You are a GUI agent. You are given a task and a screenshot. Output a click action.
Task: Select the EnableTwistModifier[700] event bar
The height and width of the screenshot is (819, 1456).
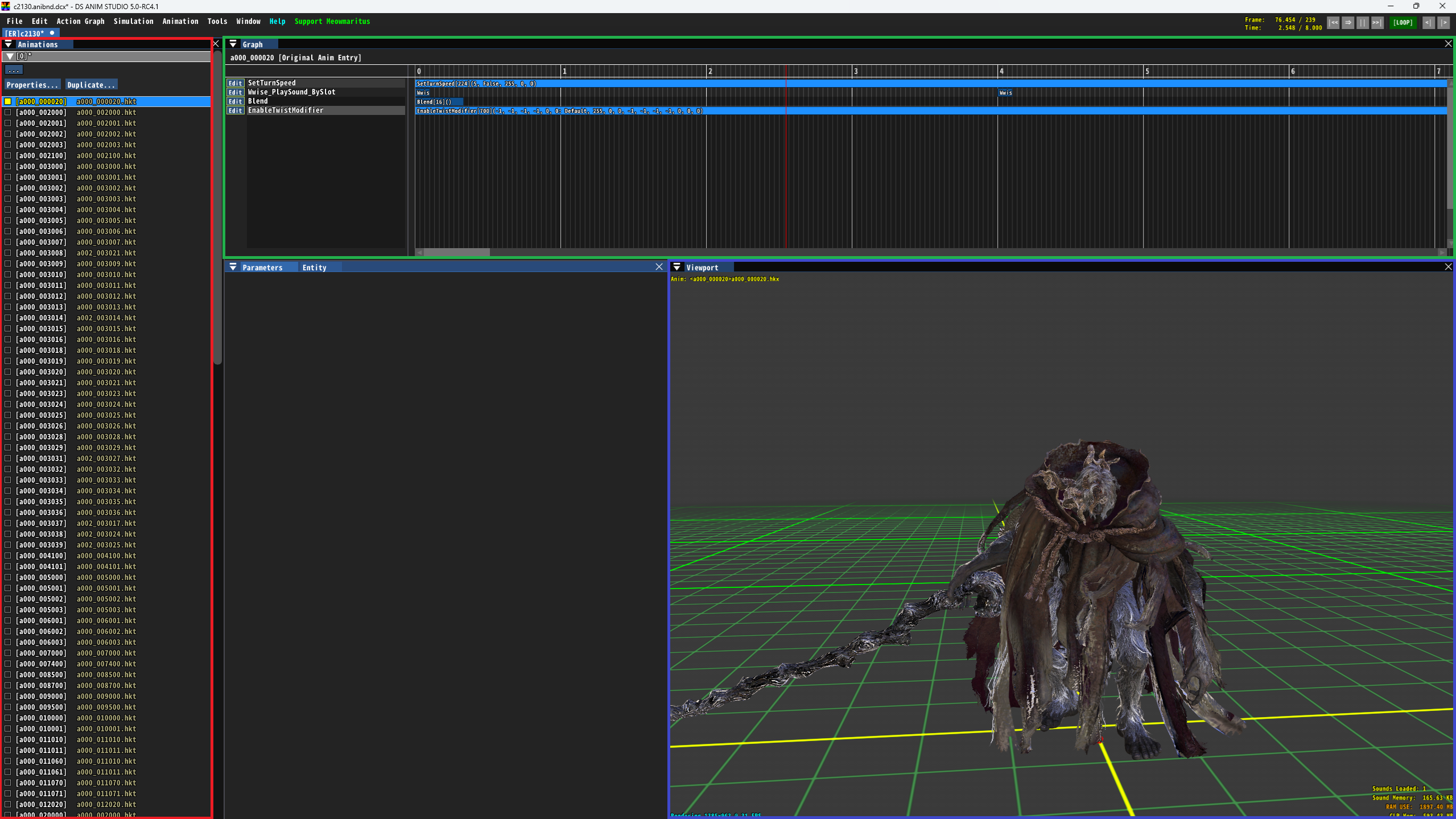point(931,111)
